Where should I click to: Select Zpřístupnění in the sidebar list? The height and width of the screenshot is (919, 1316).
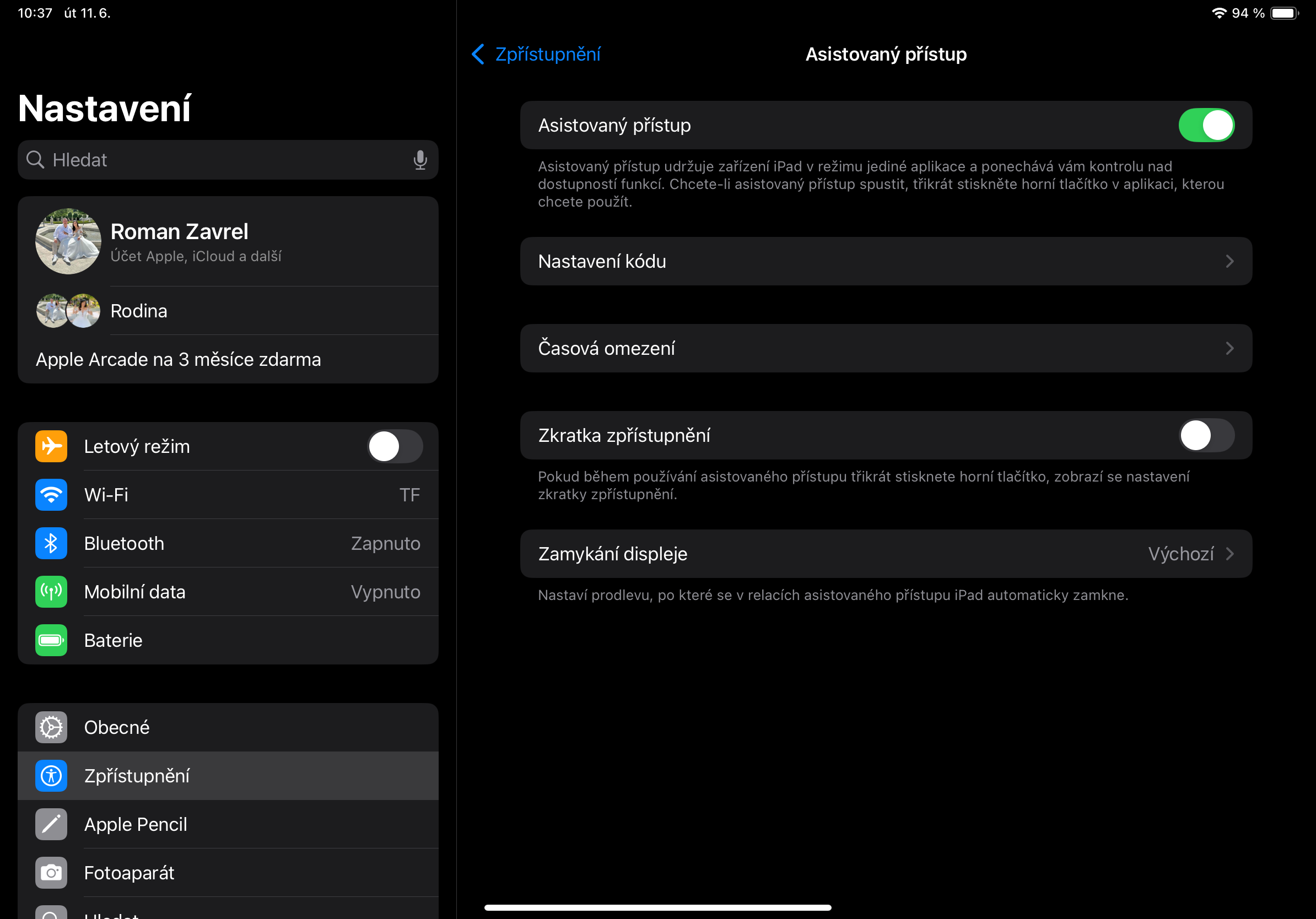tap(228, 776)
